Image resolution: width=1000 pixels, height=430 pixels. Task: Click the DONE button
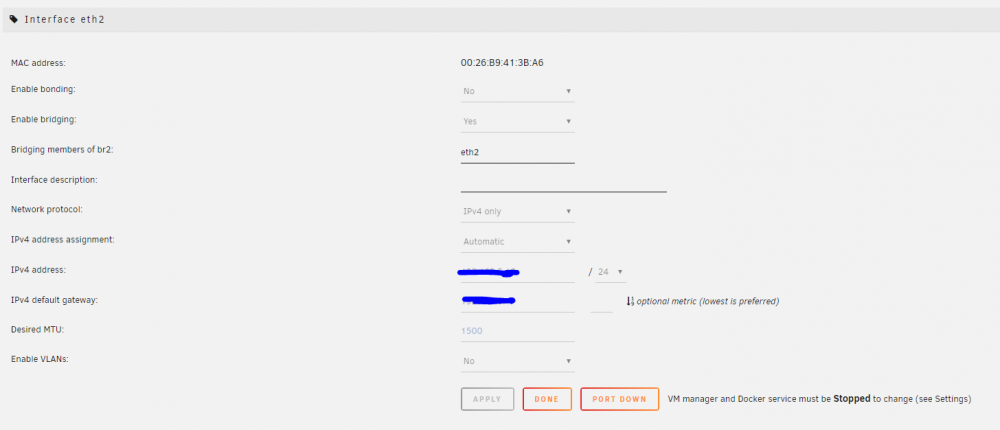coord(547,399)
